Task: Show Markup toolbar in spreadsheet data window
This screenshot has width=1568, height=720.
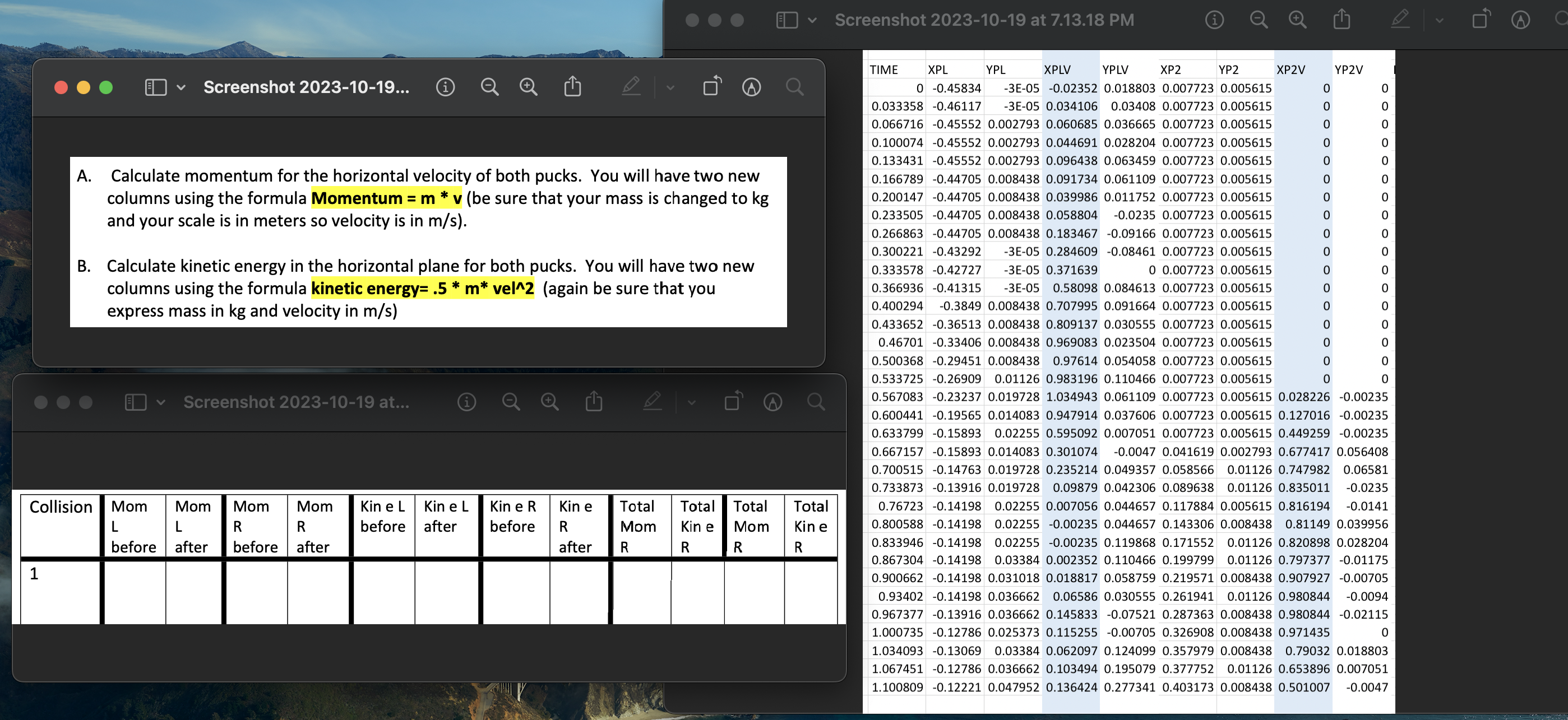Action: point(1520,21)
